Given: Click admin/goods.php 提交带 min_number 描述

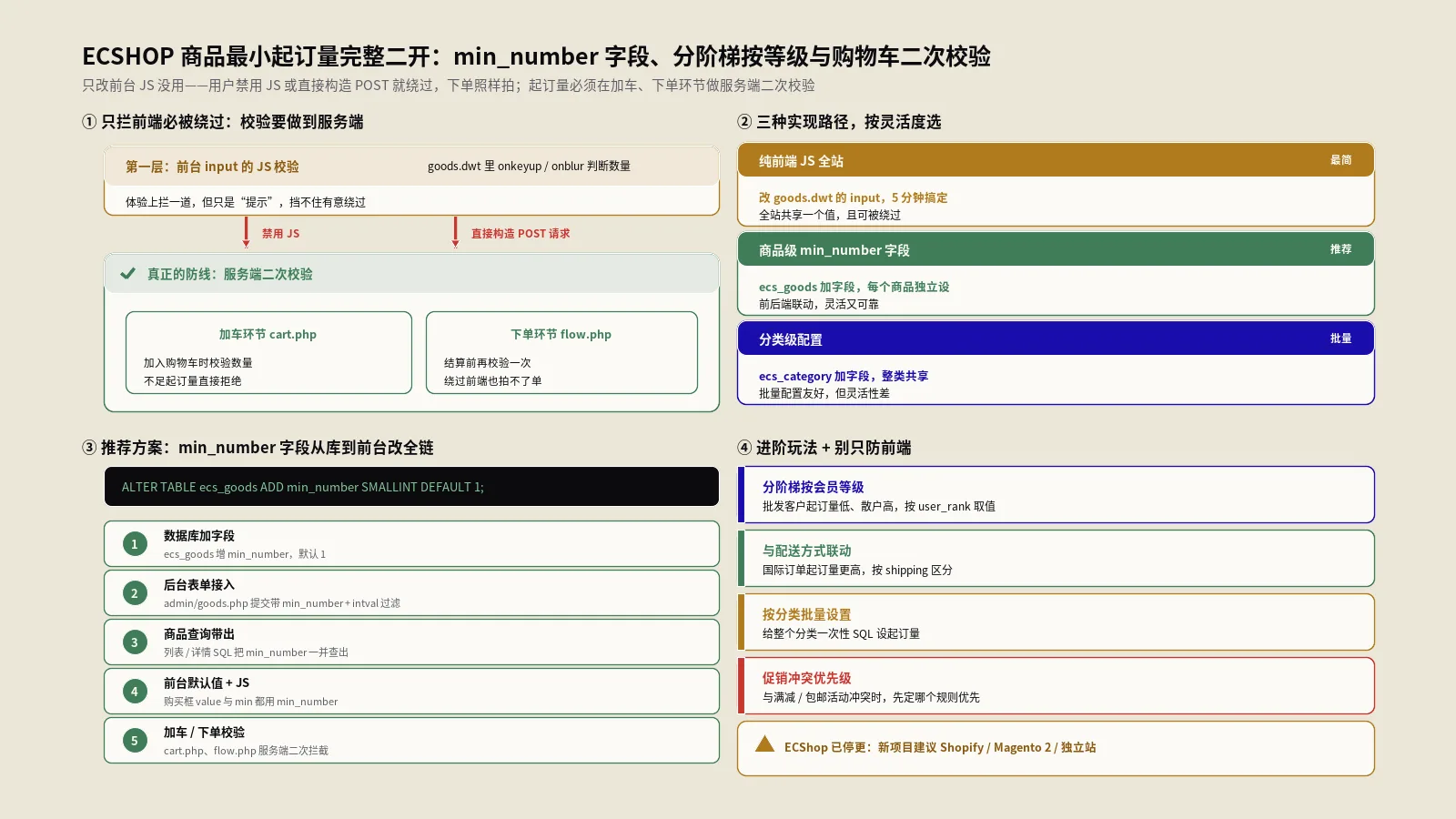Looking at the screenshot, I should (282, 603).
